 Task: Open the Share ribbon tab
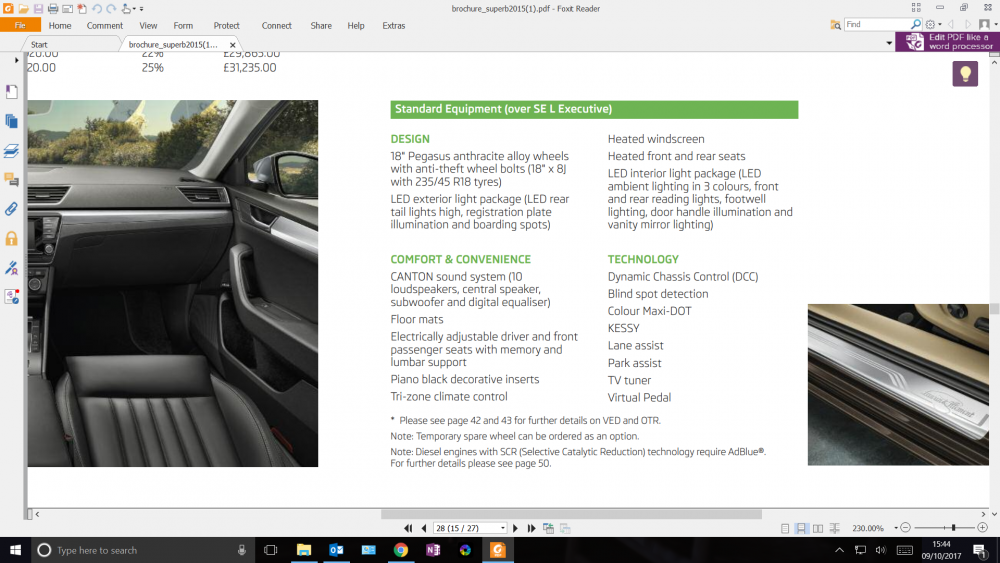[x=321, y=26]
